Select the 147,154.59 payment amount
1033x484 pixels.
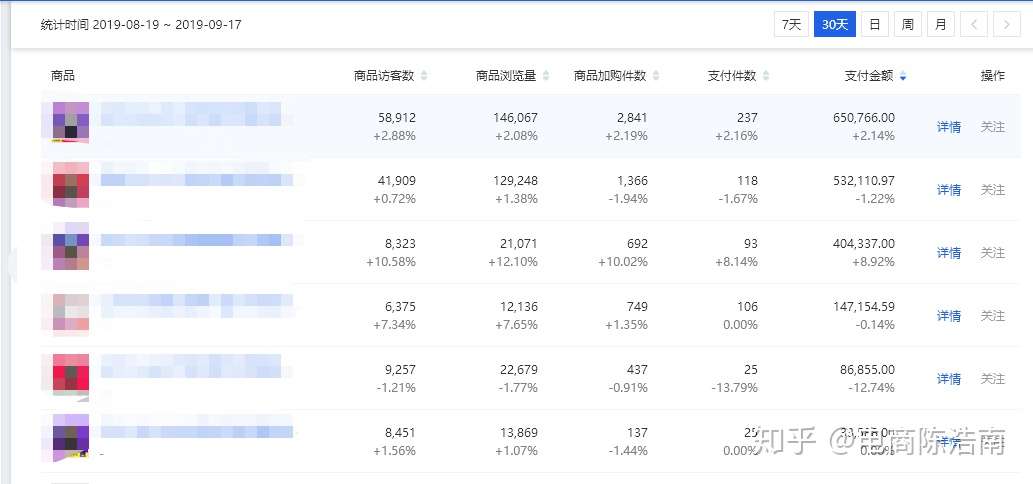[x=864, y=307]
